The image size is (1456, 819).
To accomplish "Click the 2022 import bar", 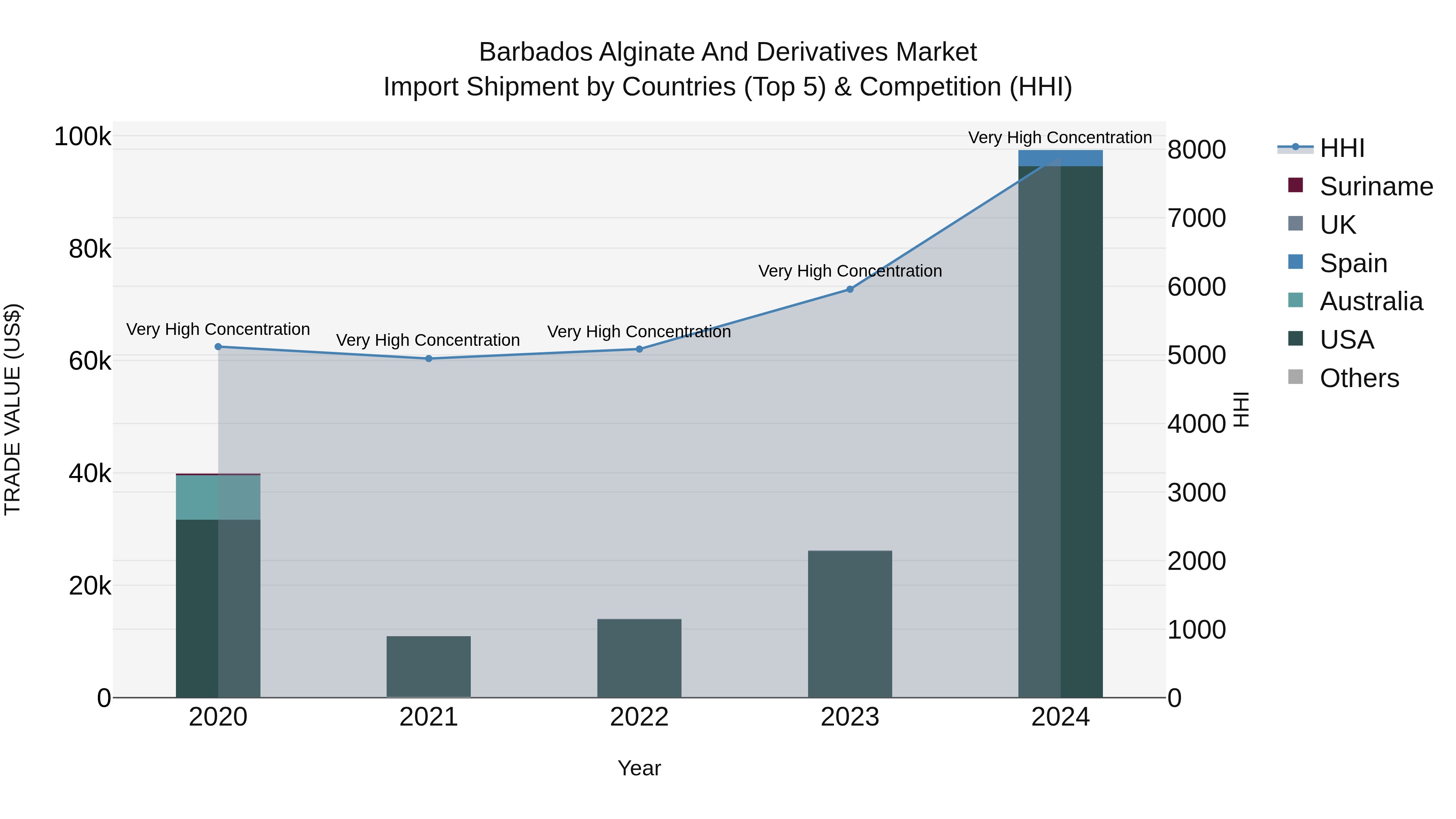I will click(639, 658).
